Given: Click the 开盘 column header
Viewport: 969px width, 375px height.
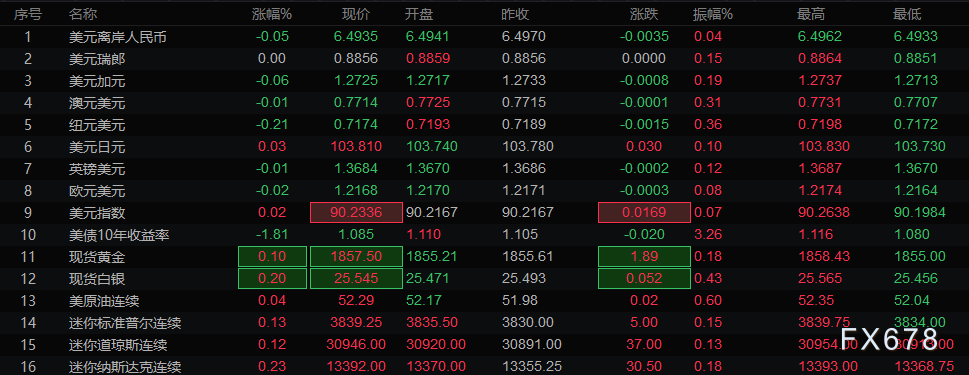Looking at the screenshot, I should (418, 14).
